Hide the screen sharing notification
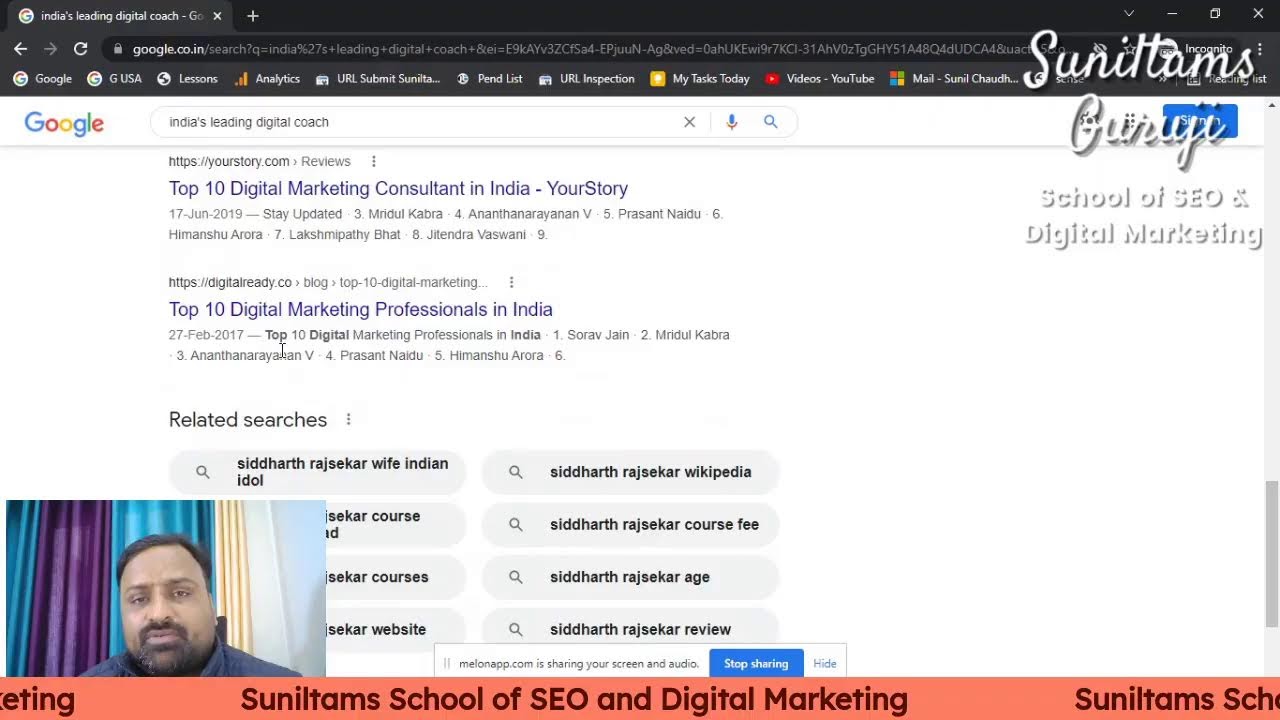 (825, 663)
